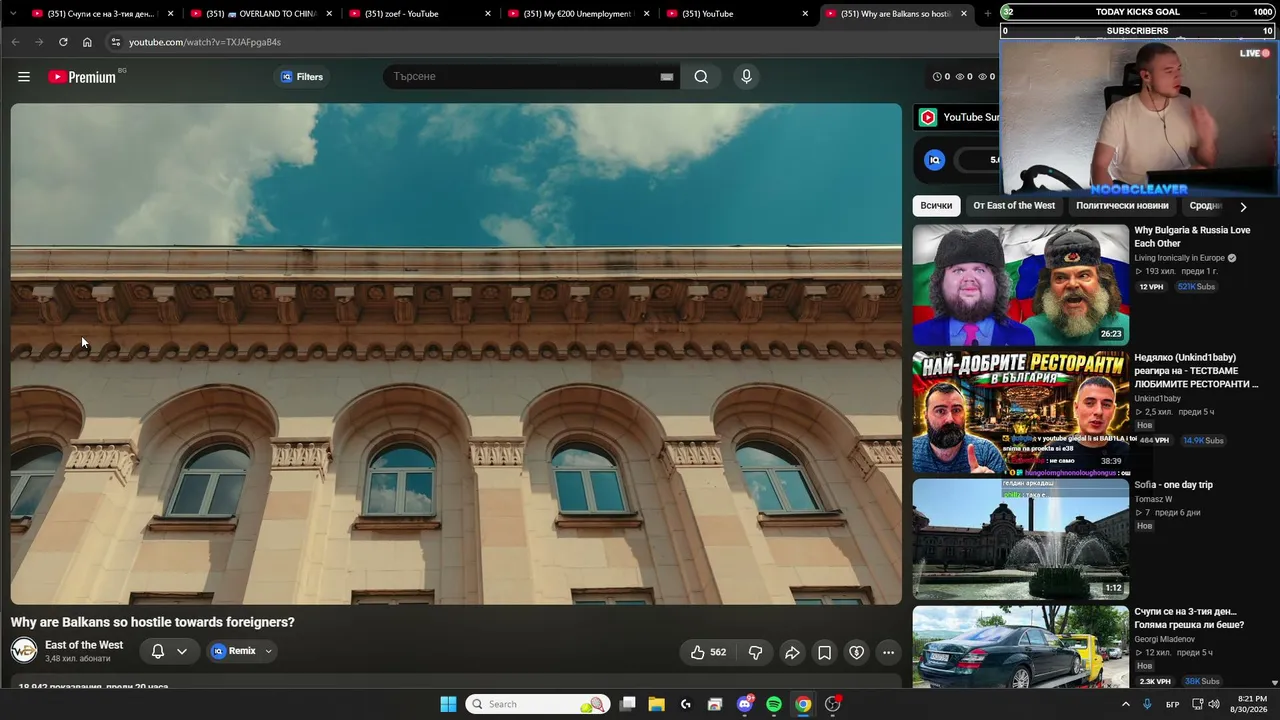Open Task View on the taskbar

pos(627,704)
